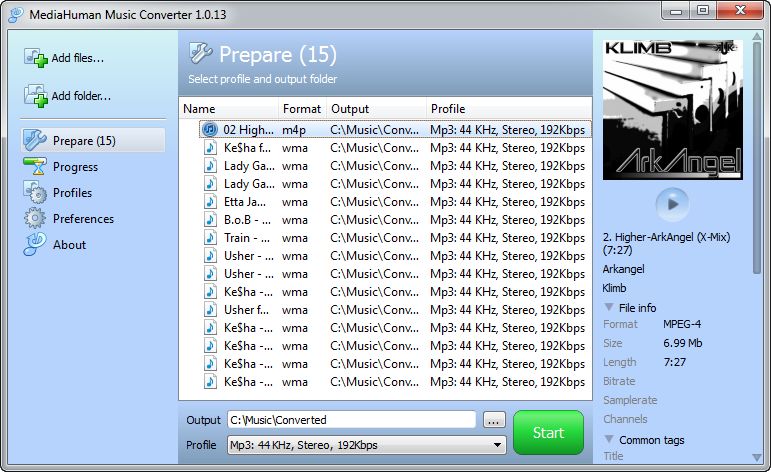The image size is (771, 472).
Task: Minimize the Music Converter window
Action: pyautogui.click(x=676, y=11)
